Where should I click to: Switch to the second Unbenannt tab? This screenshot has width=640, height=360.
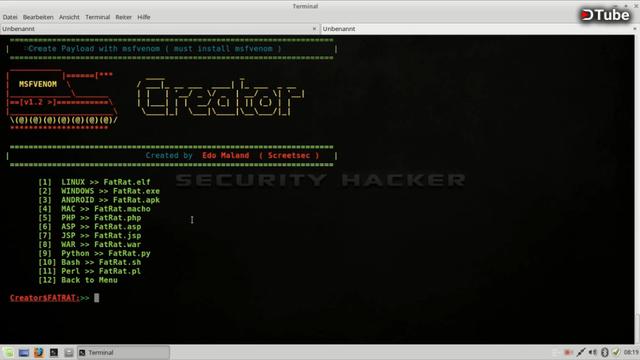[480, 29]
